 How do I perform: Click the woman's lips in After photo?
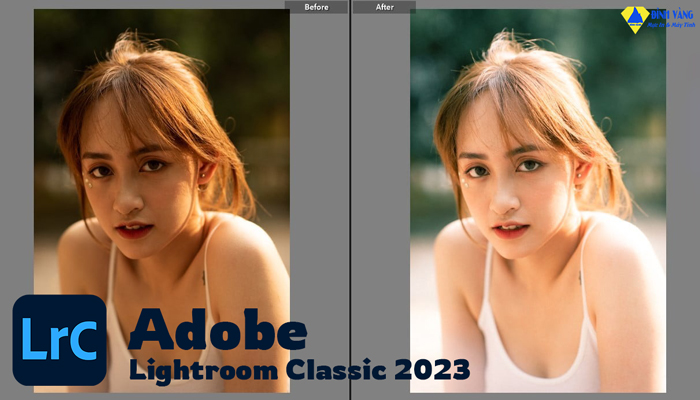(x=510, y=229)
